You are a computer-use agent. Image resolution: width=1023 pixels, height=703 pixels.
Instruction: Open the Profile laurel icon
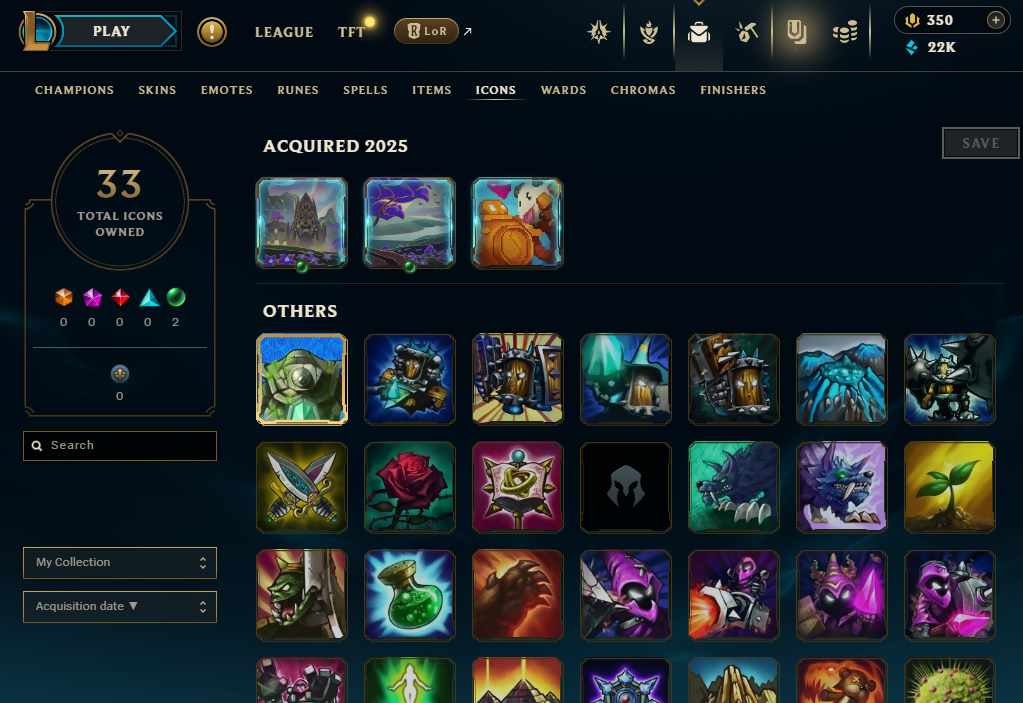(649, 32)
